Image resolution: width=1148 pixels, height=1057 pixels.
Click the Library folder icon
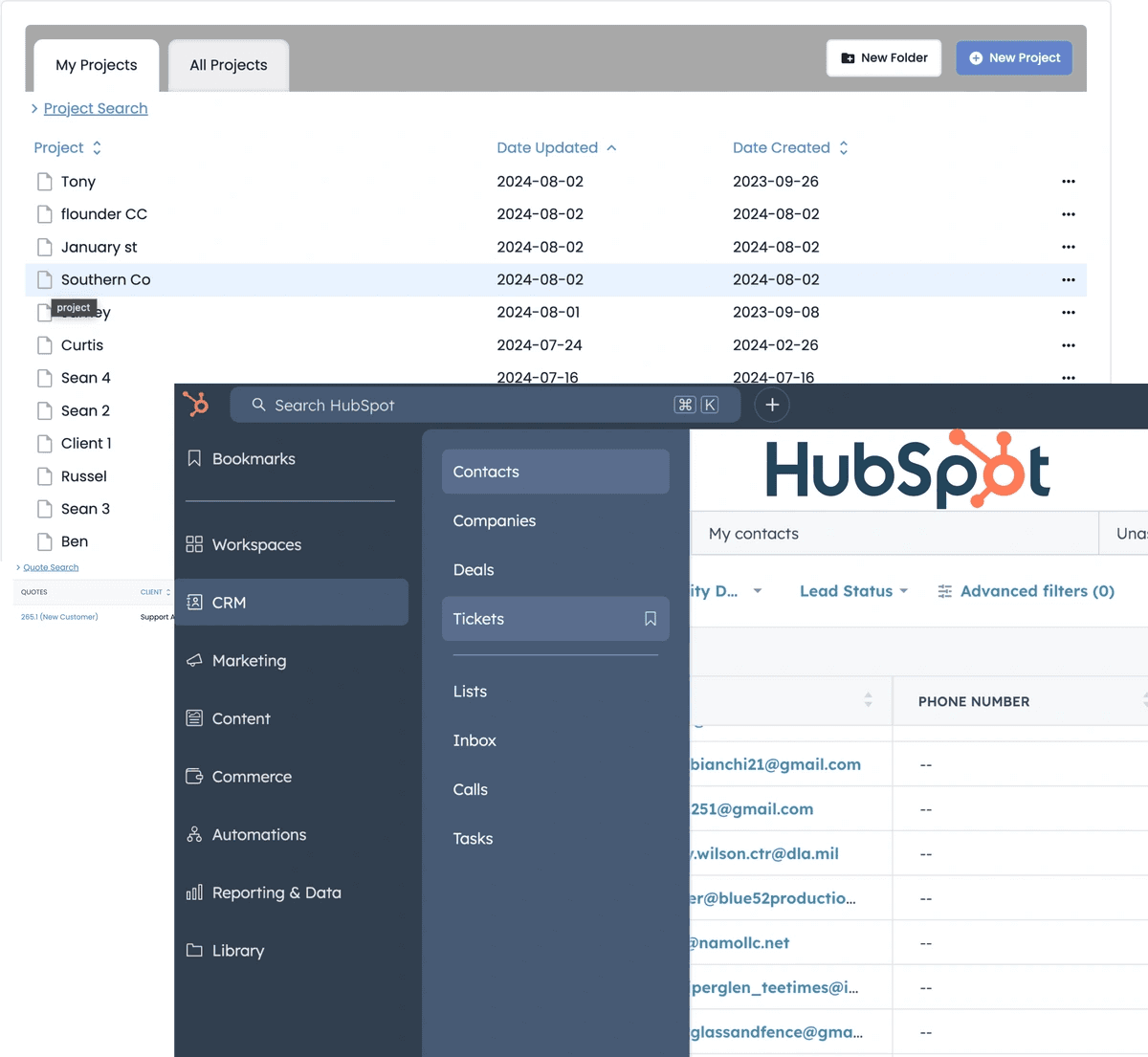(194, 950)
